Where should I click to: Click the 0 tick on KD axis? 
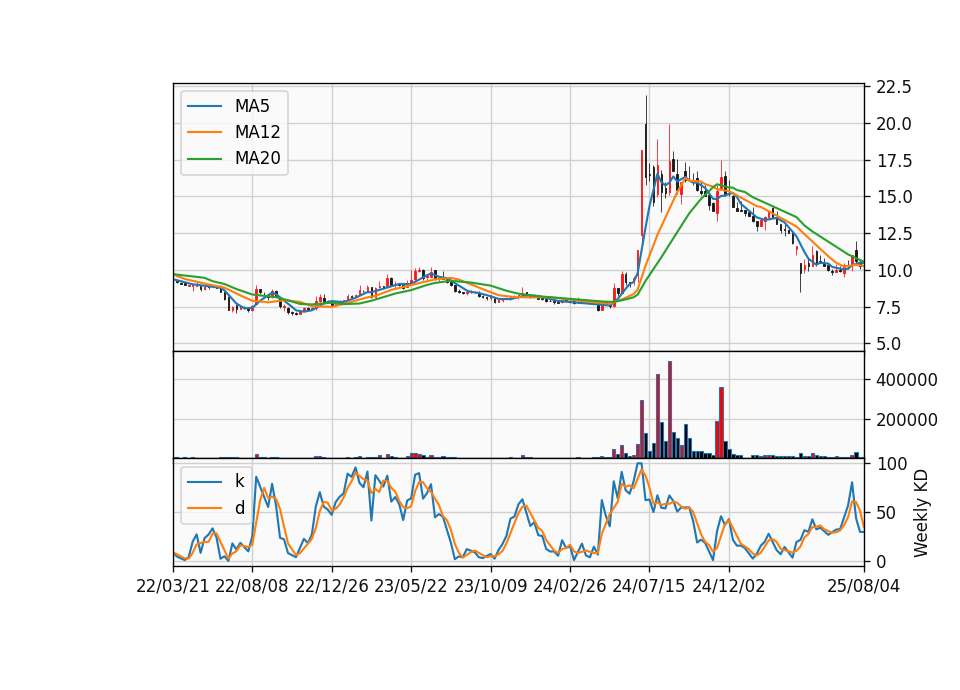tap(880, 561)
